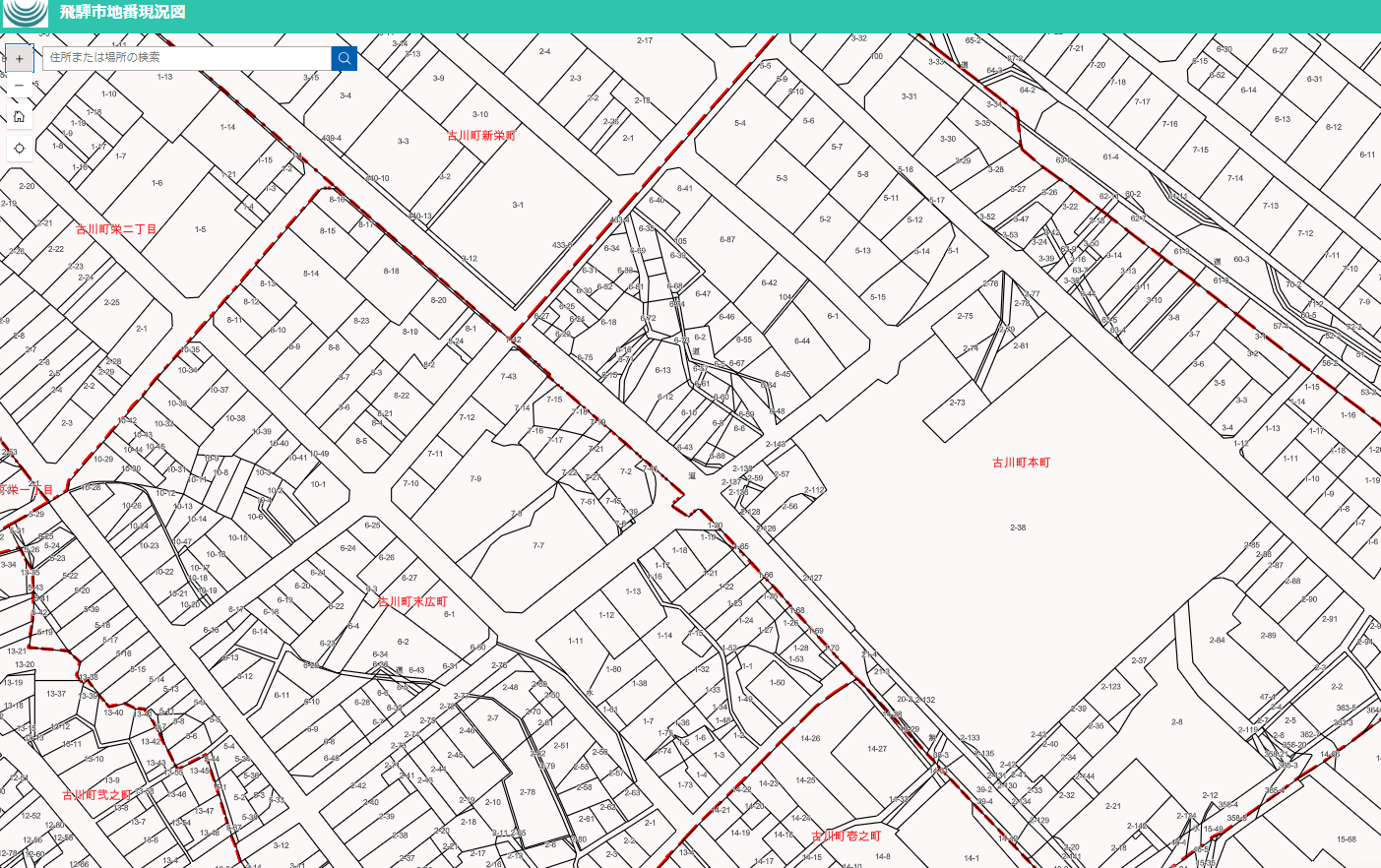Screen dimensions: 1381x868
Task: Click the 飛騨市地番現況図 header title
Action: tap(122, 13)
